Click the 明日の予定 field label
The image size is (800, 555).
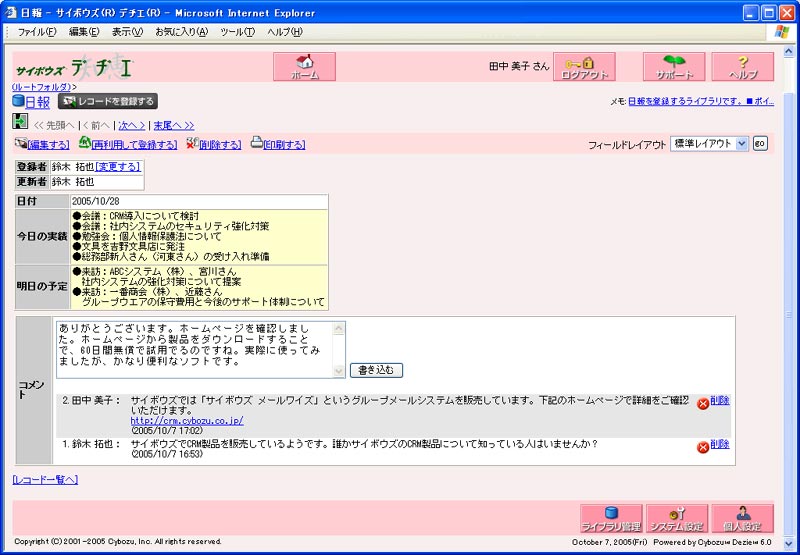coord(42,287)
